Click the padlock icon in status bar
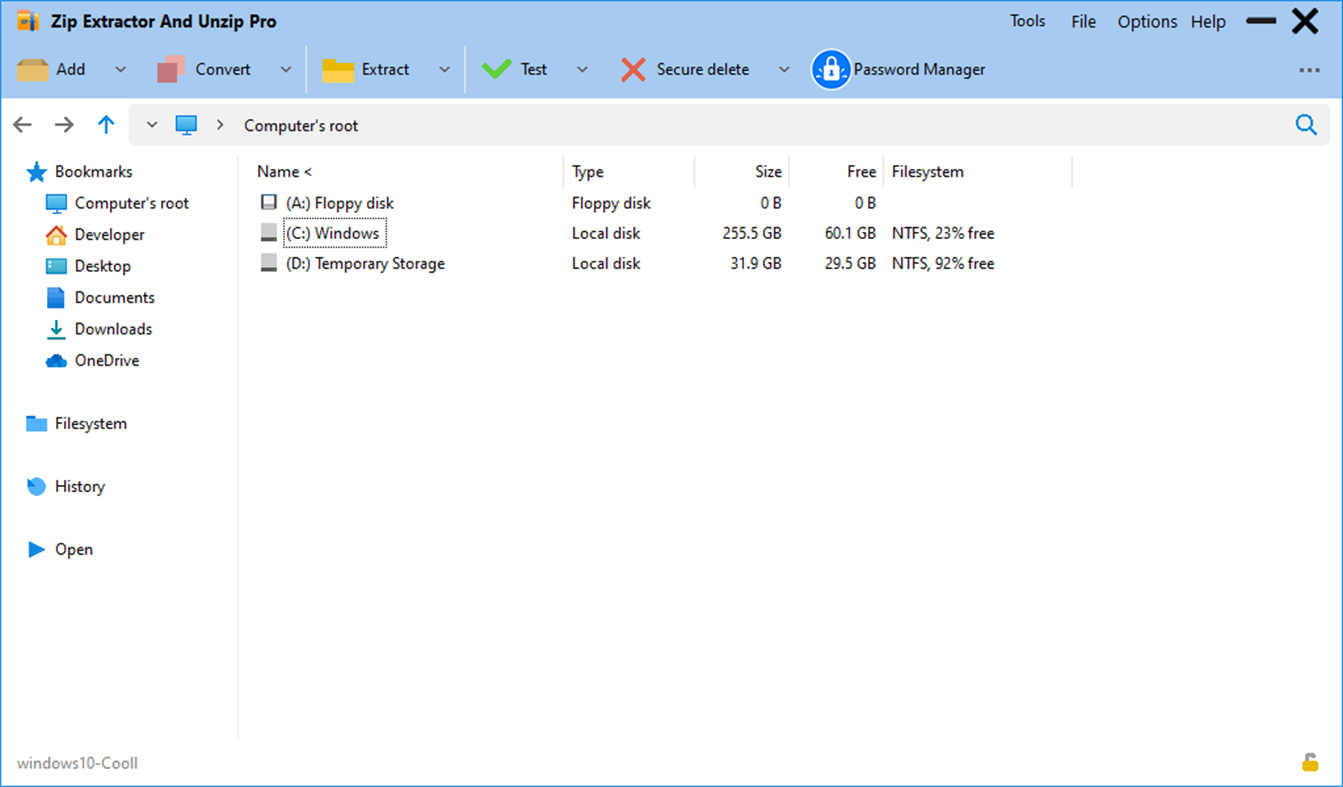The height and width of the screenshot is (787, 1343). 1312,763
